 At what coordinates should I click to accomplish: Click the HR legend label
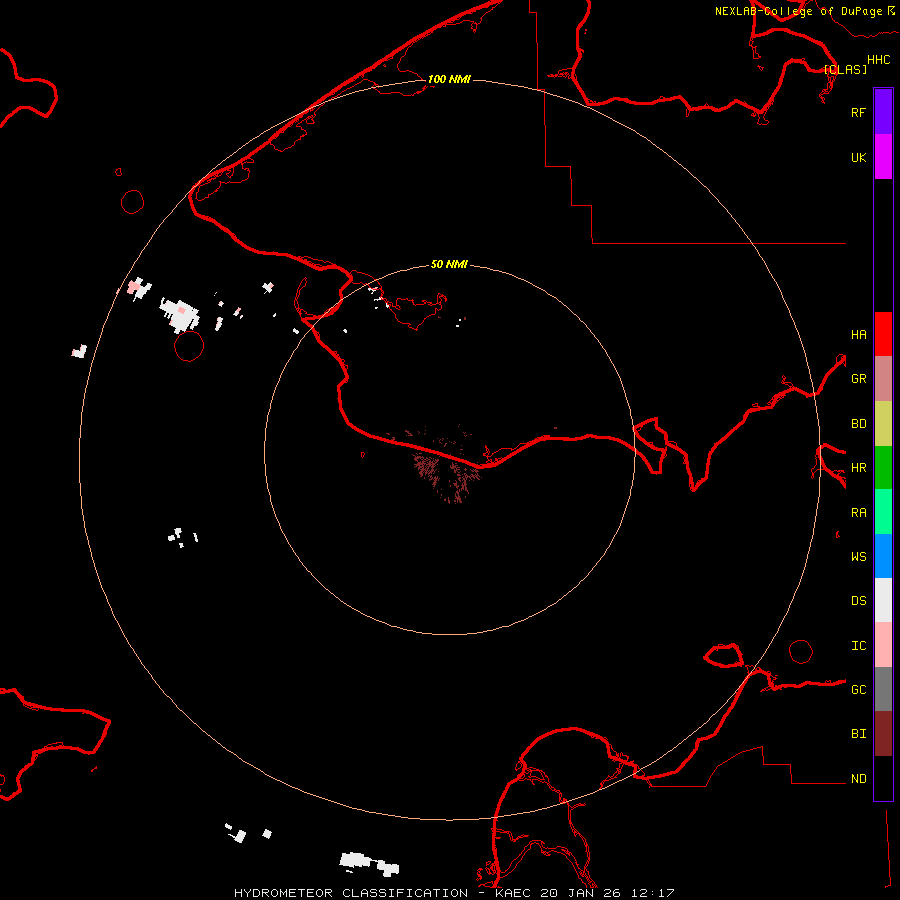click(x=858, y=468)
